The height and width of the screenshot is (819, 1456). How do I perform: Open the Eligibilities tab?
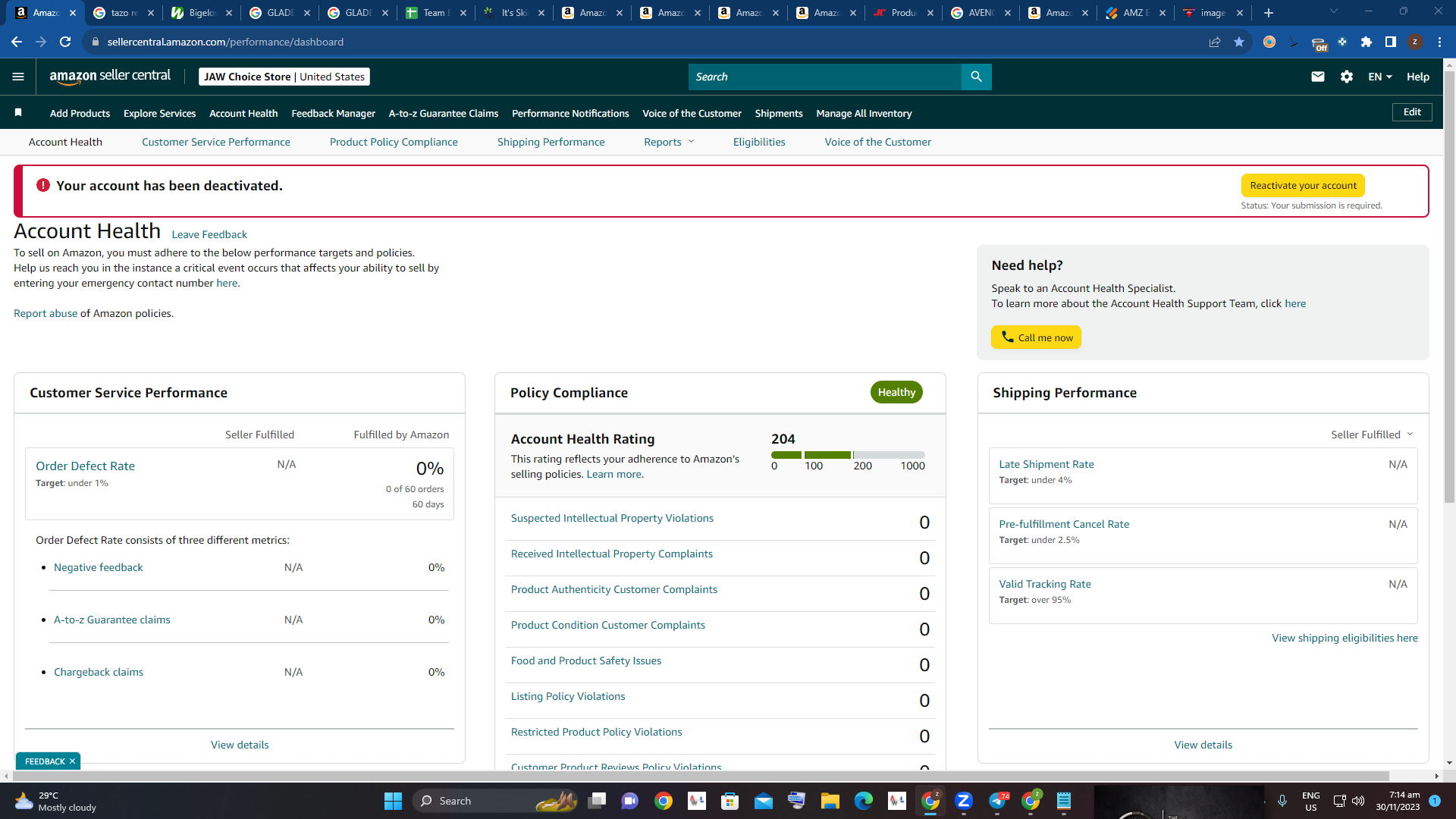click(759, 142)
